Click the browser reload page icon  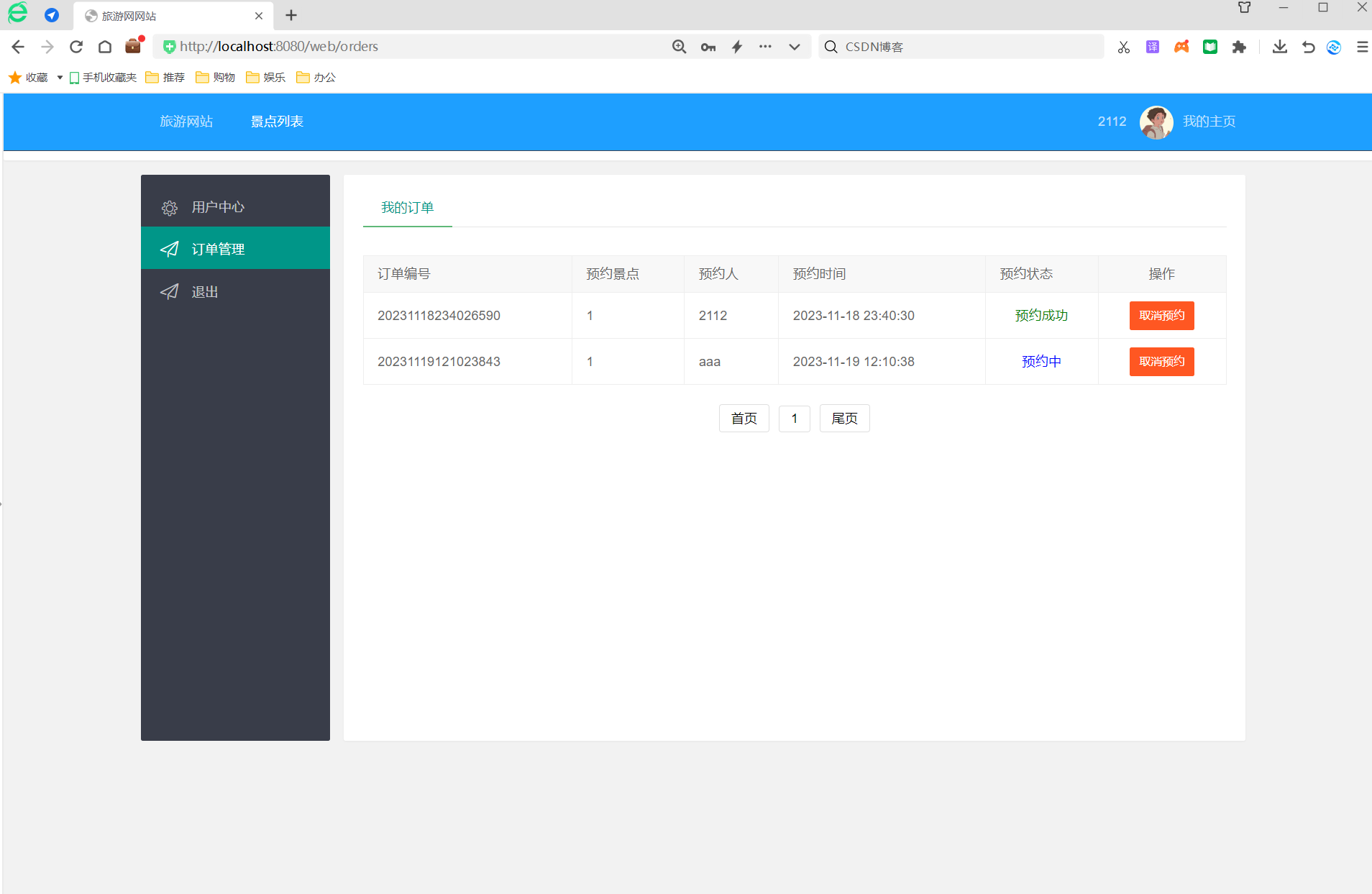click(x=76, y=47)
